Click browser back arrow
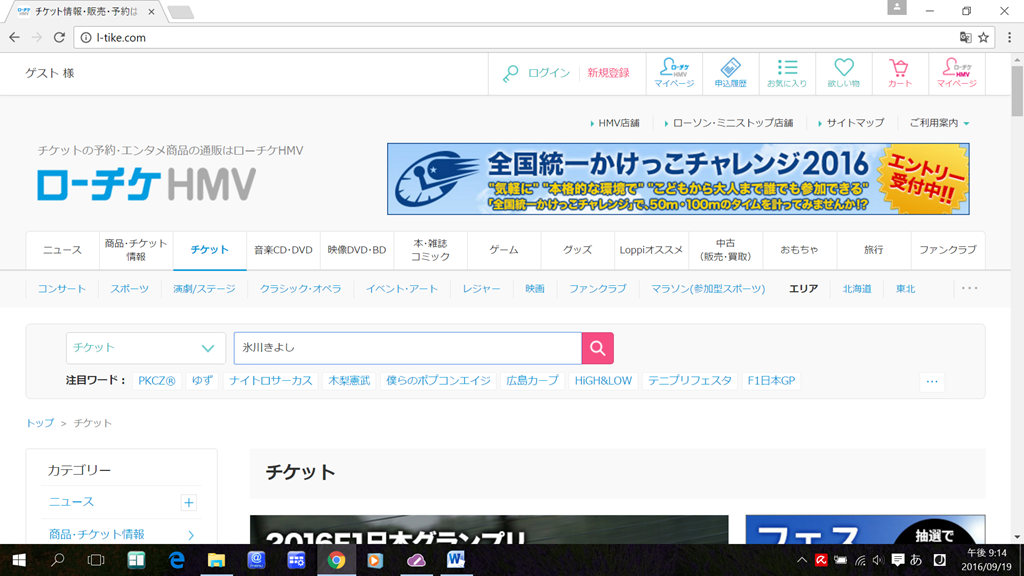 coord(14,37)
